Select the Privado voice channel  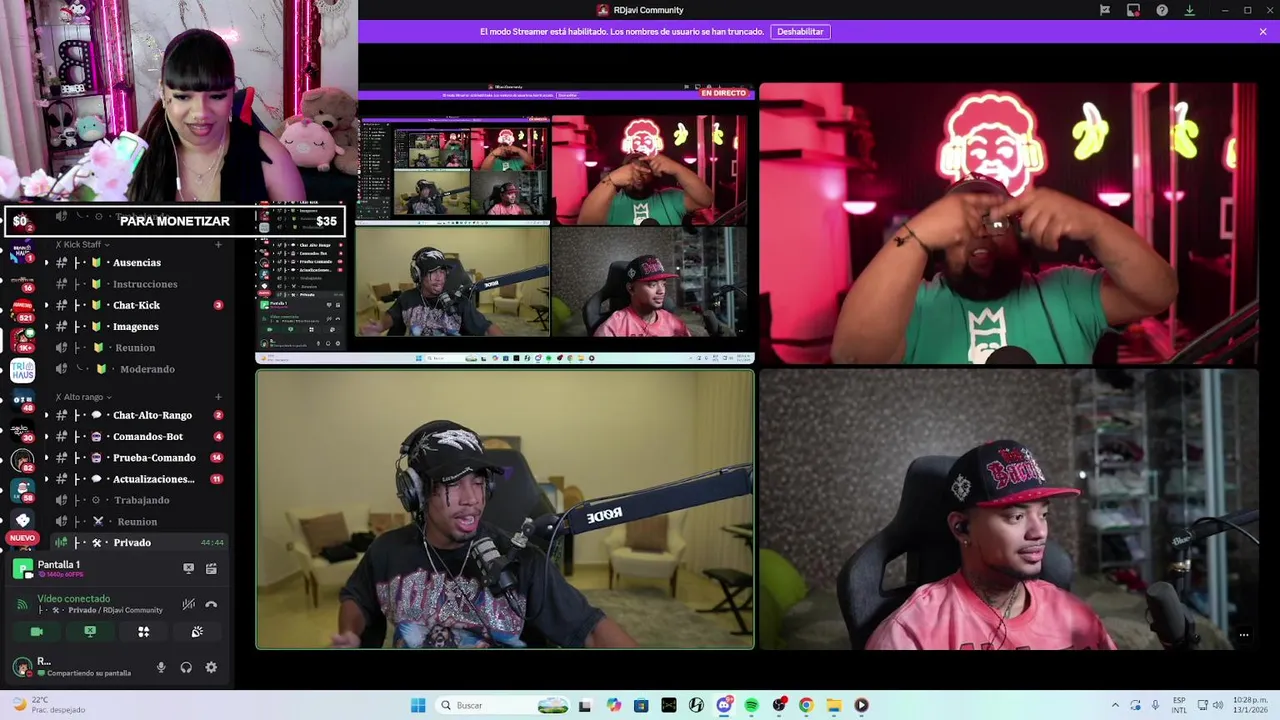(x=137, y=543)
